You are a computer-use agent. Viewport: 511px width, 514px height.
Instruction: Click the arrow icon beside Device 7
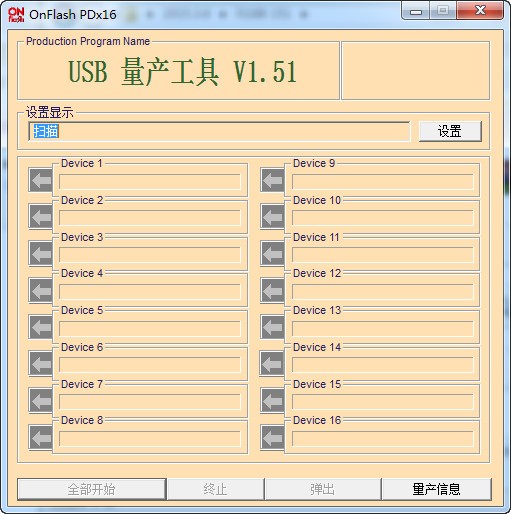[x=41, y=400]
